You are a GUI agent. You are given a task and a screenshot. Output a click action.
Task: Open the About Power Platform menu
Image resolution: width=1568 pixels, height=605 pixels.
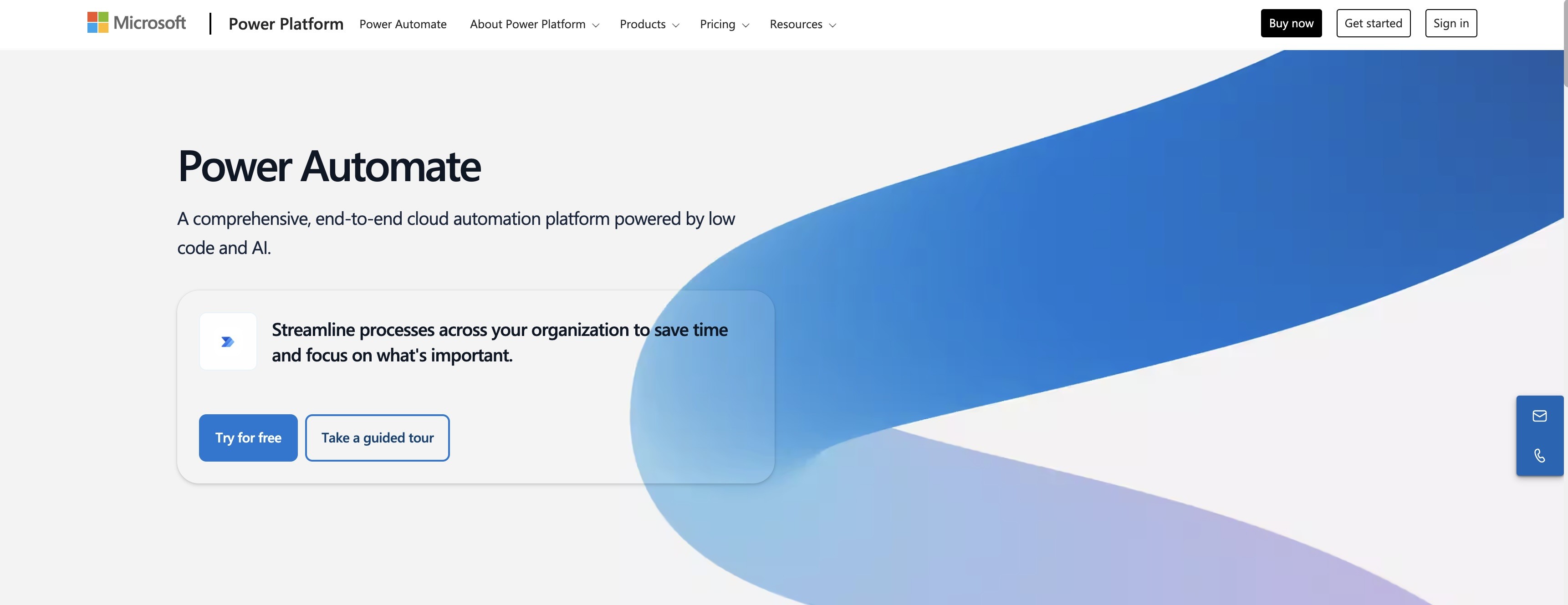pyautogui.click(x=527, y=24)
